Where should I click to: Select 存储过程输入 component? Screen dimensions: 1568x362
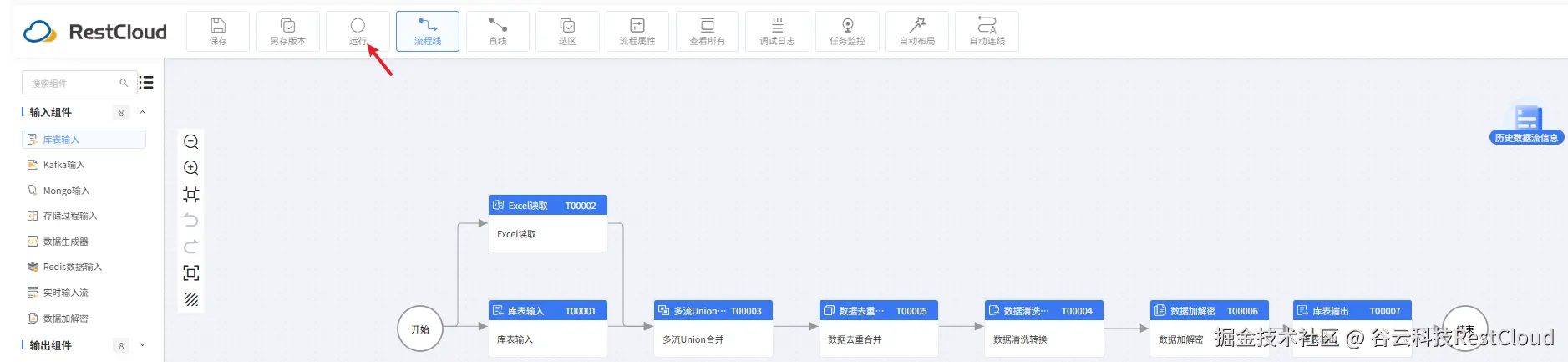84,216
